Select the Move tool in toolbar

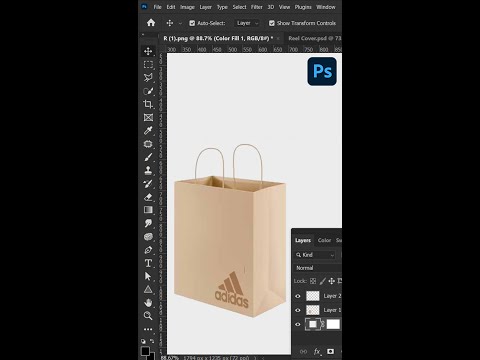click(x=148, y=51)
